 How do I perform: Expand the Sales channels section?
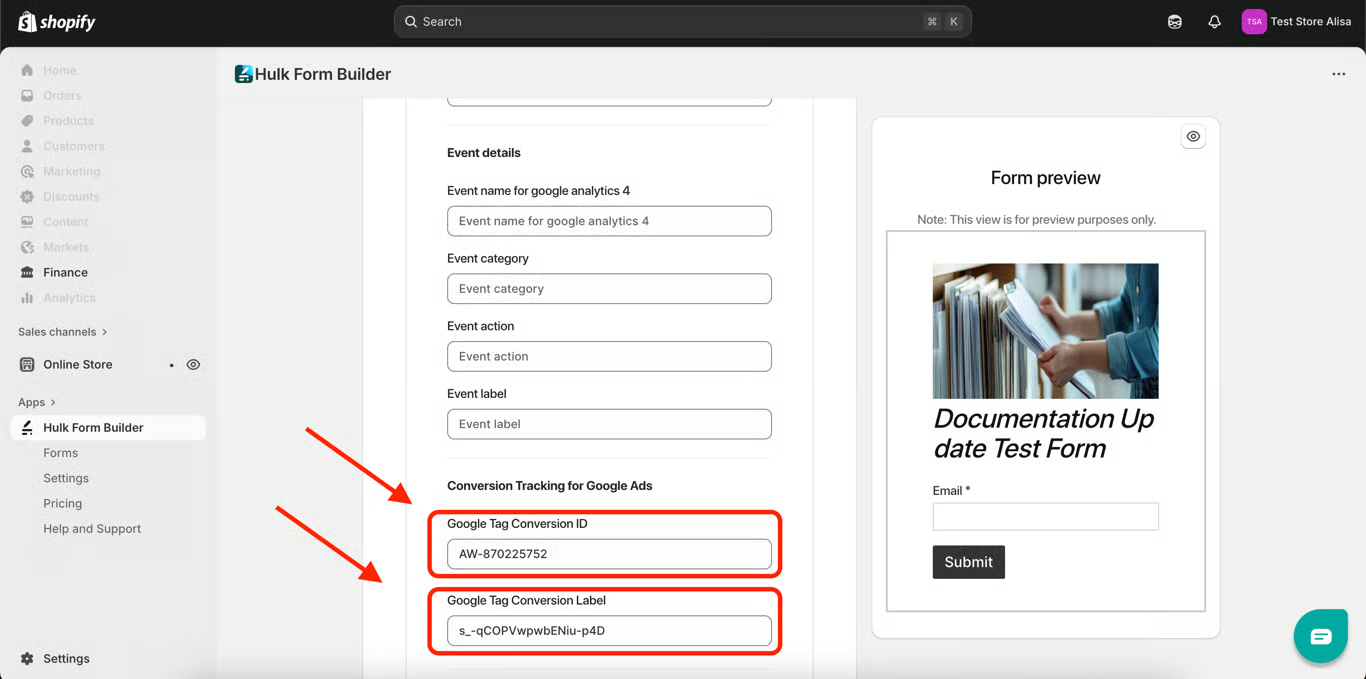click(62, 331)
